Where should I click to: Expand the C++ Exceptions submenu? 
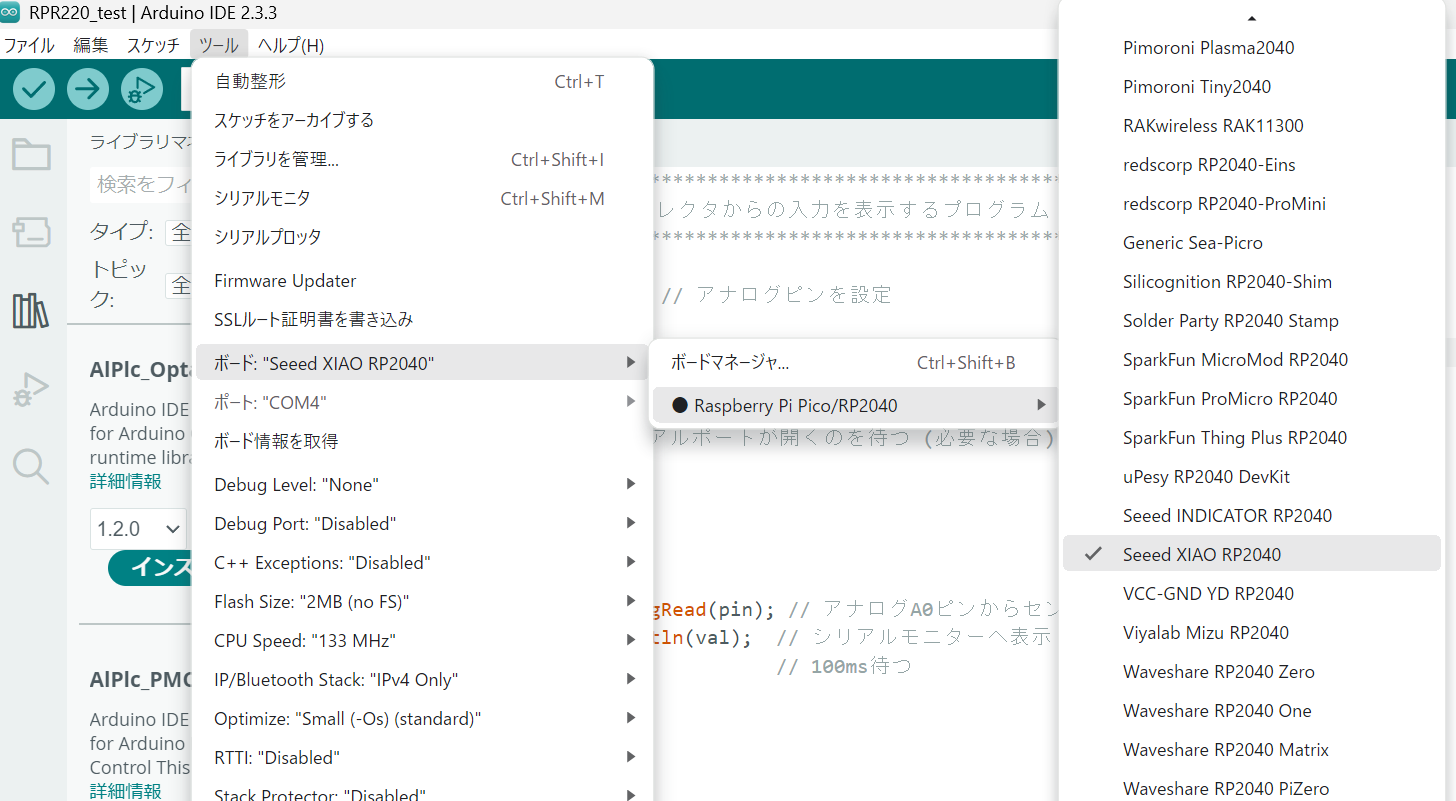point(422,563)
